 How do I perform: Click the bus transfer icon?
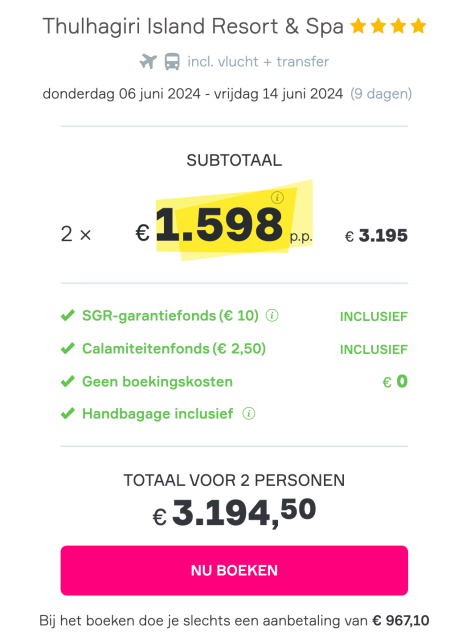click(172, 62)
